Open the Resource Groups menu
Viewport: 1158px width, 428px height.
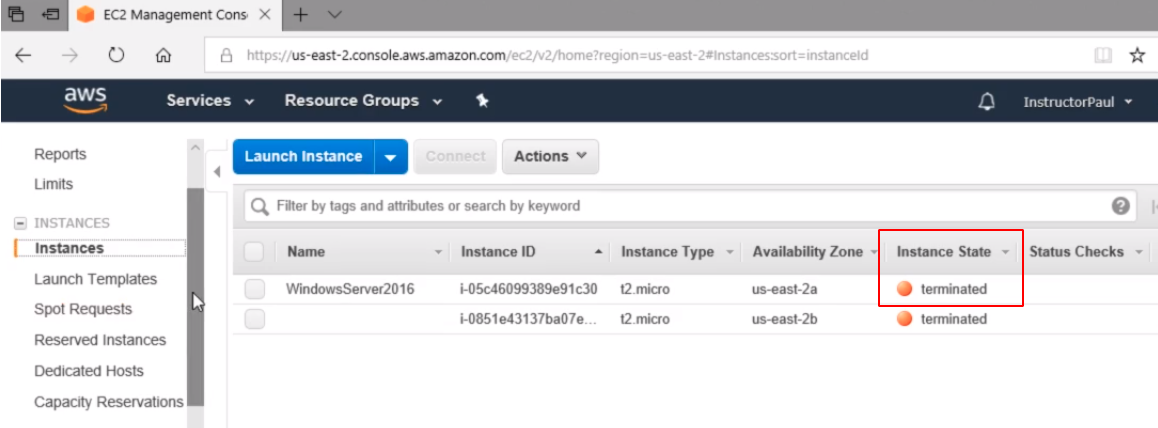tap(363, 101)
